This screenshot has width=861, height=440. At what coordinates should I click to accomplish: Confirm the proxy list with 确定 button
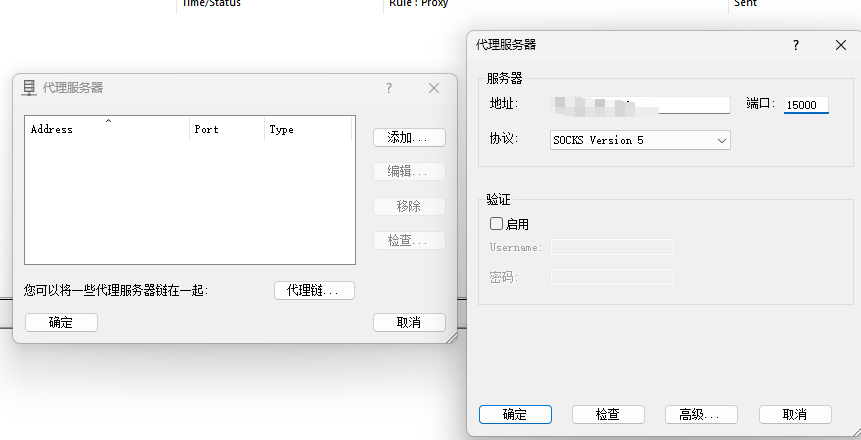point(61,322)
